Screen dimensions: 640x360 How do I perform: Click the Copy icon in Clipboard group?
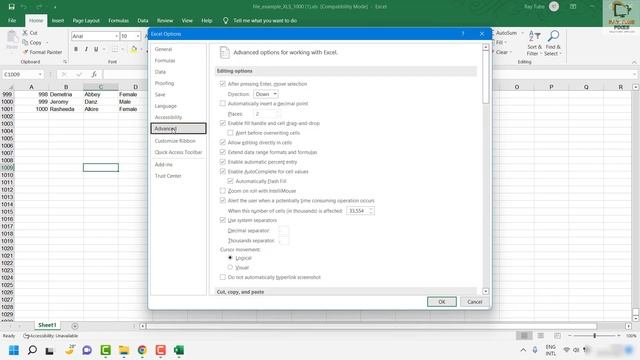tap(25, 42)
